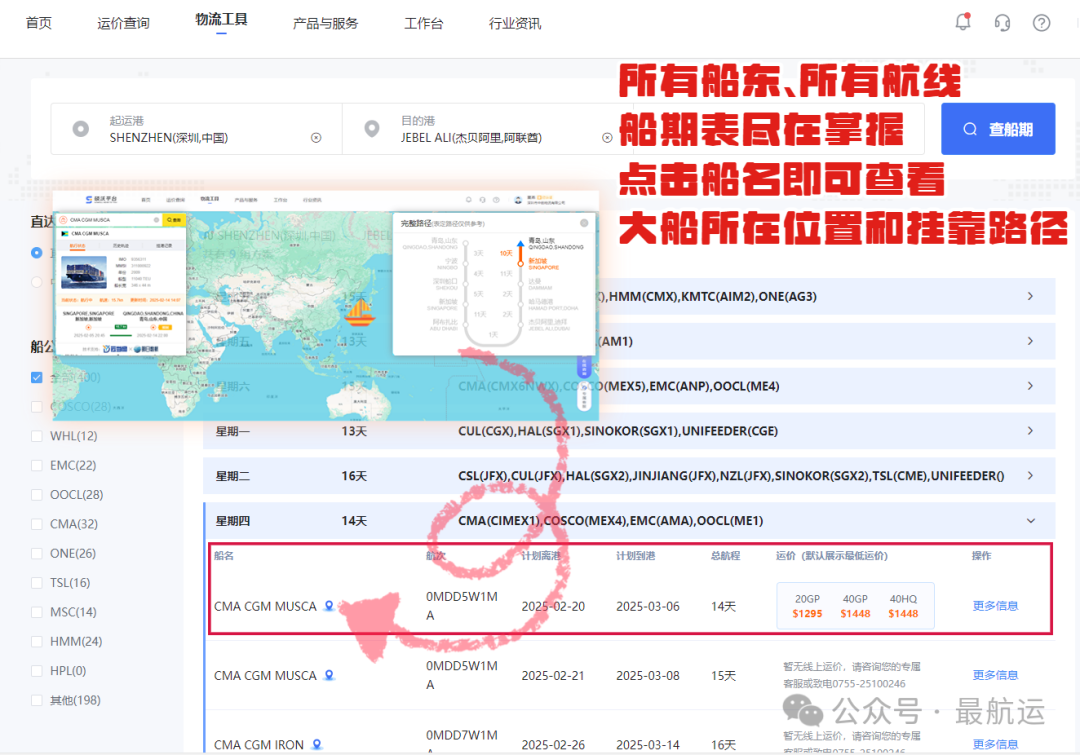
Task: Tick the MSC(14) carrier checkbox
Action: pyautogui.click(x=37, y=612)
